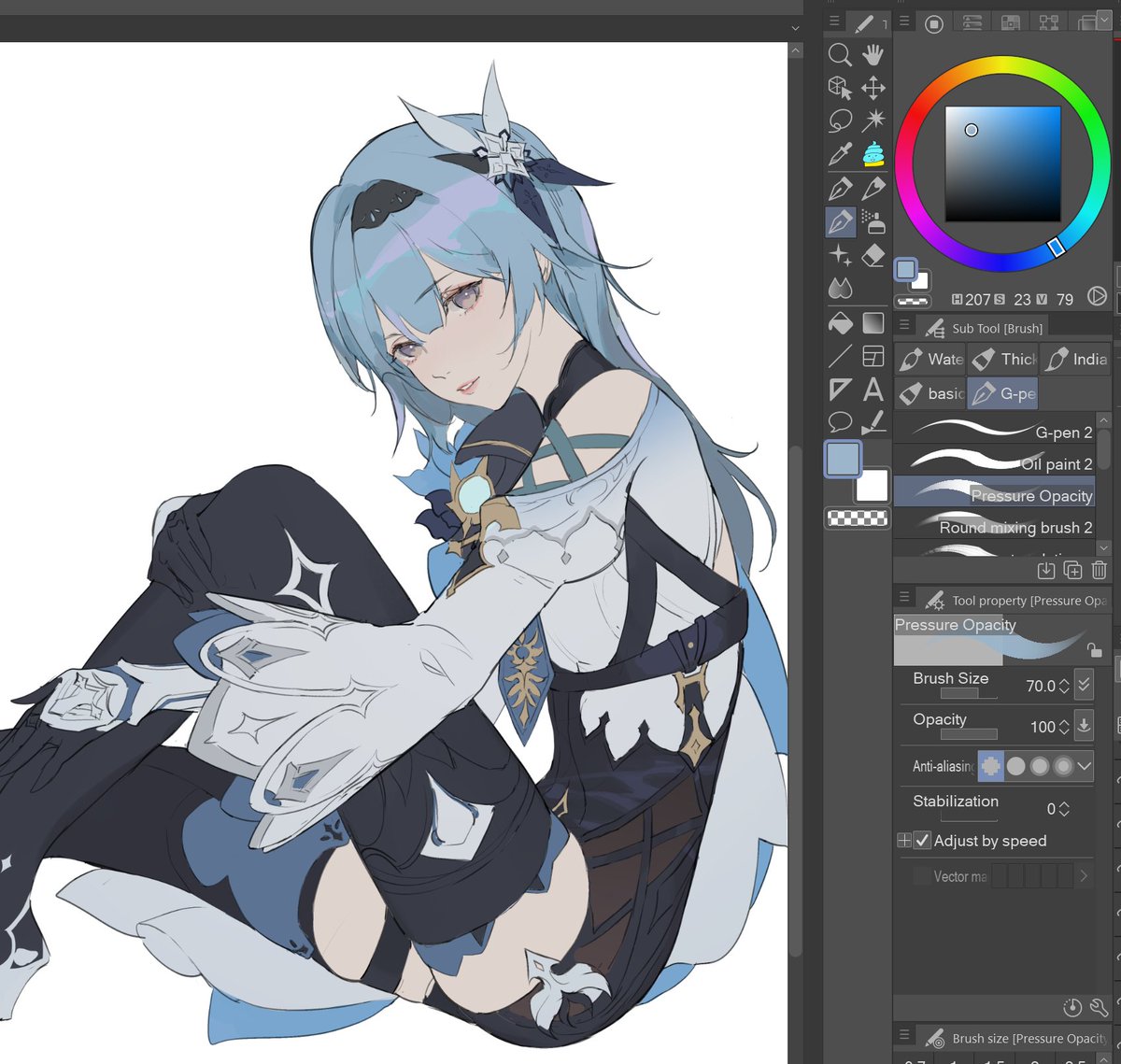Choose strong anti-aliasing option
This screenshot has width=1121, height=1064.
click(1062, 766)
